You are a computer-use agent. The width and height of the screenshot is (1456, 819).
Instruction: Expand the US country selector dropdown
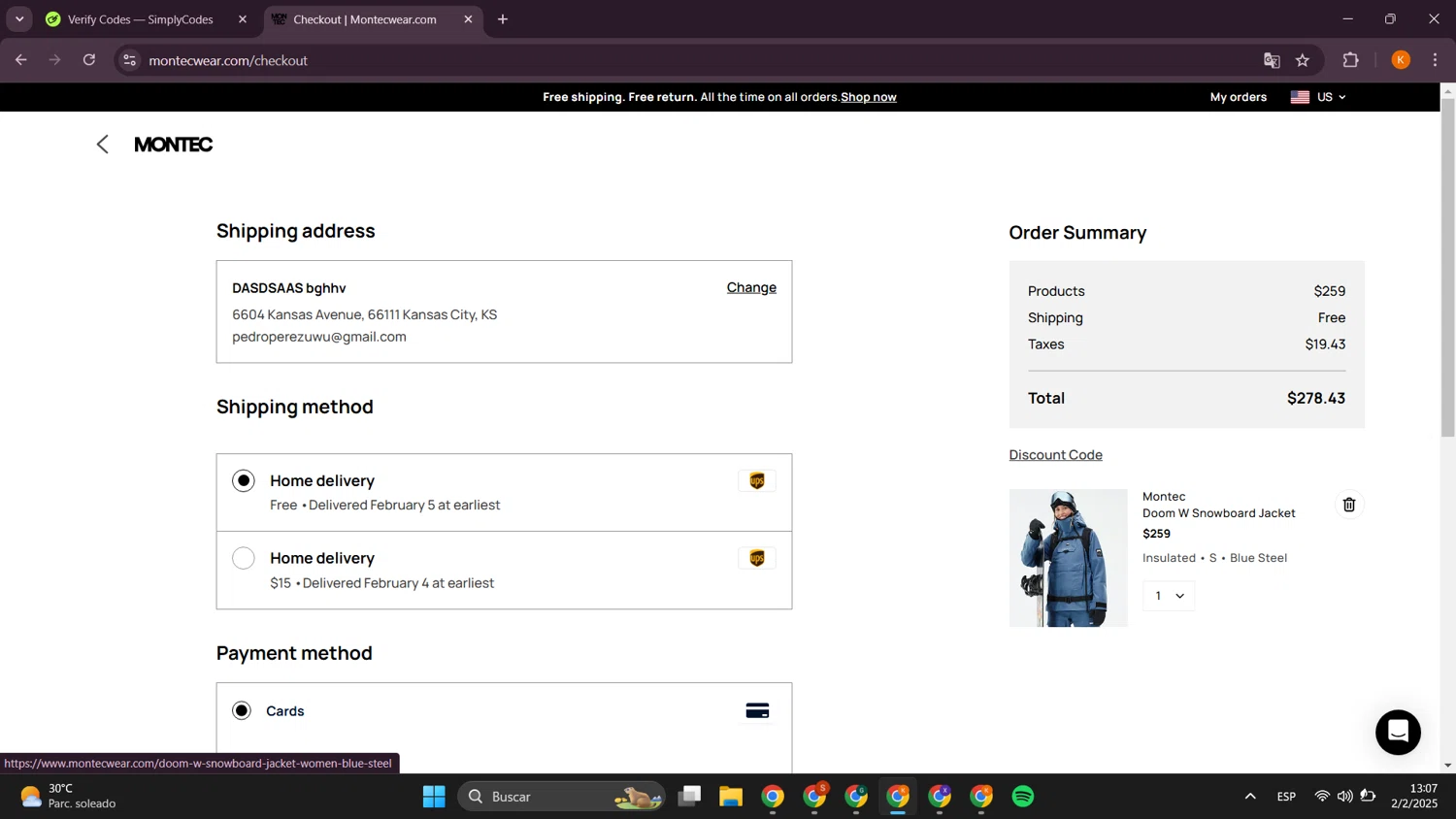tap(1318, 97)
